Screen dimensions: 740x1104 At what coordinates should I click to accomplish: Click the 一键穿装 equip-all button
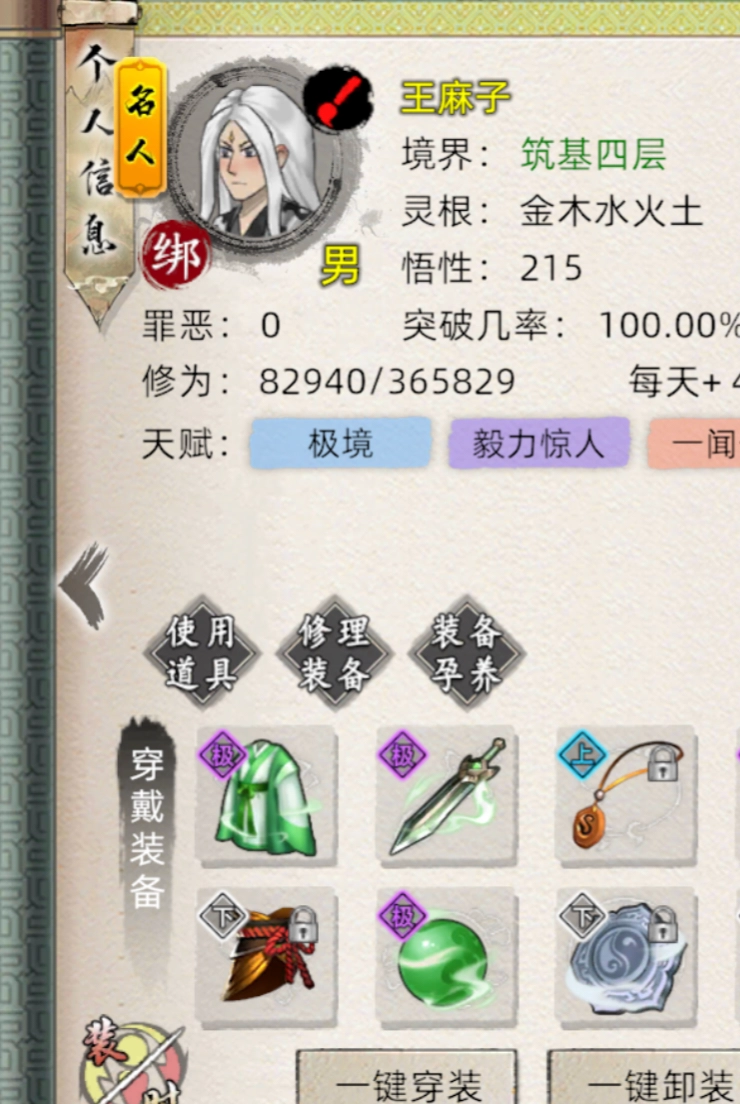click(407, 1077)
